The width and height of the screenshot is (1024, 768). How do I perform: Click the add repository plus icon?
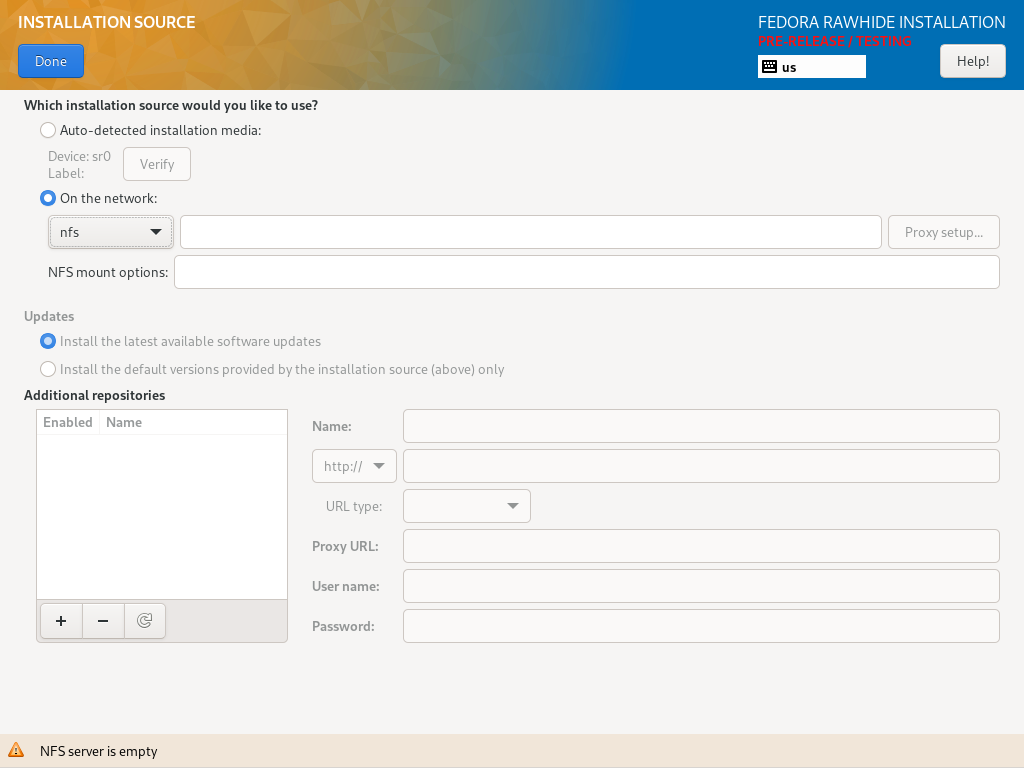pos(61,620)
